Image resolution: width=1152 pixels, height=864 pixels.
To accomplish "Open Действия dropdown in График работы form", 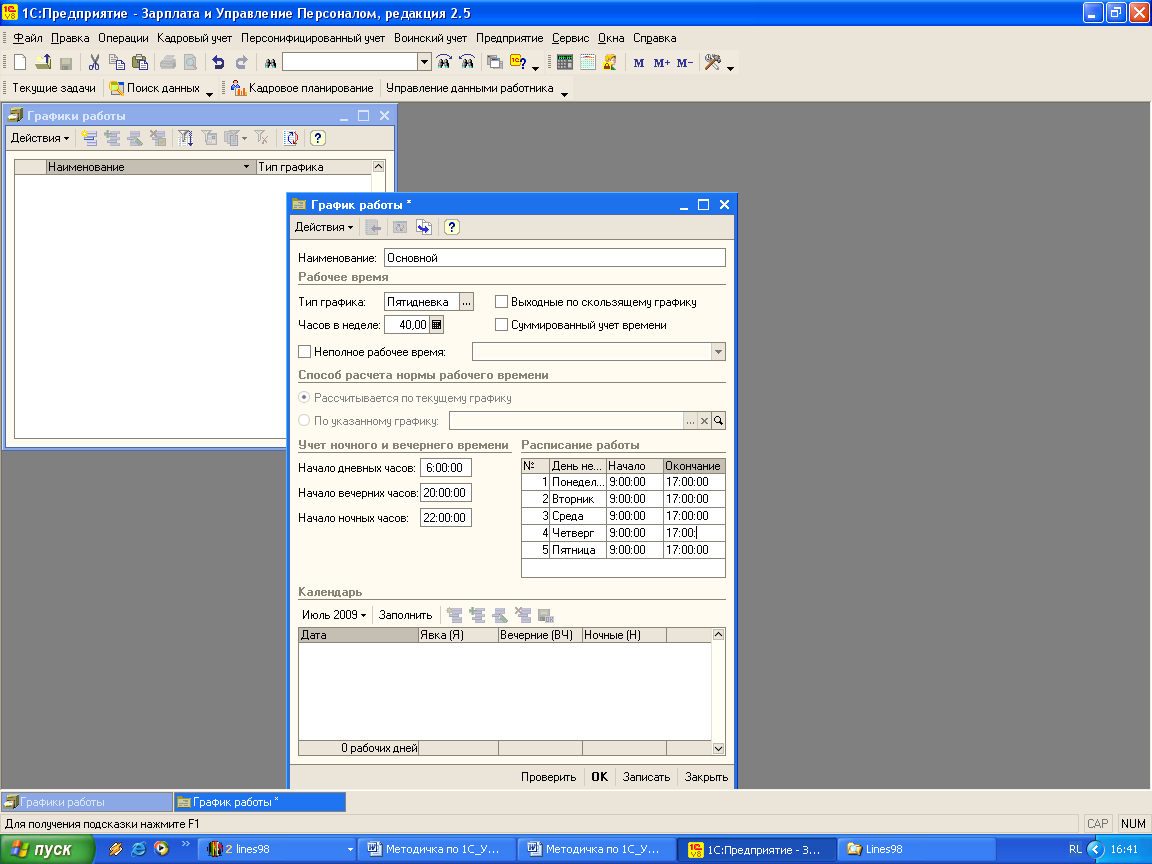I will click(324, 227).
